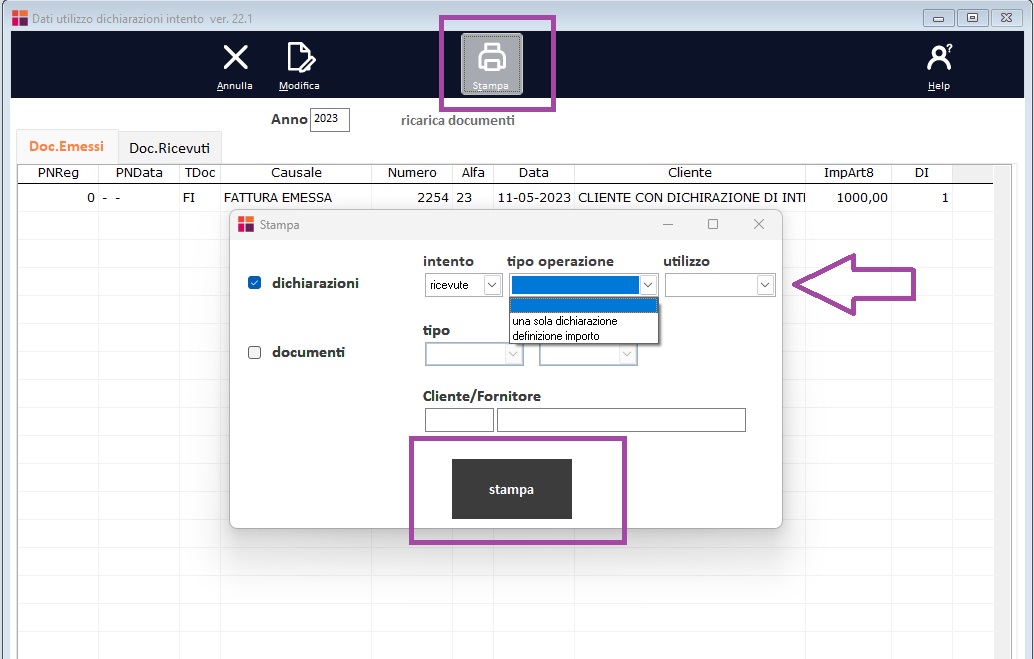Maximize the main Dati utilizzo window
The width and height of the screenshot is (1034, 659).
[x=973, y=18]
